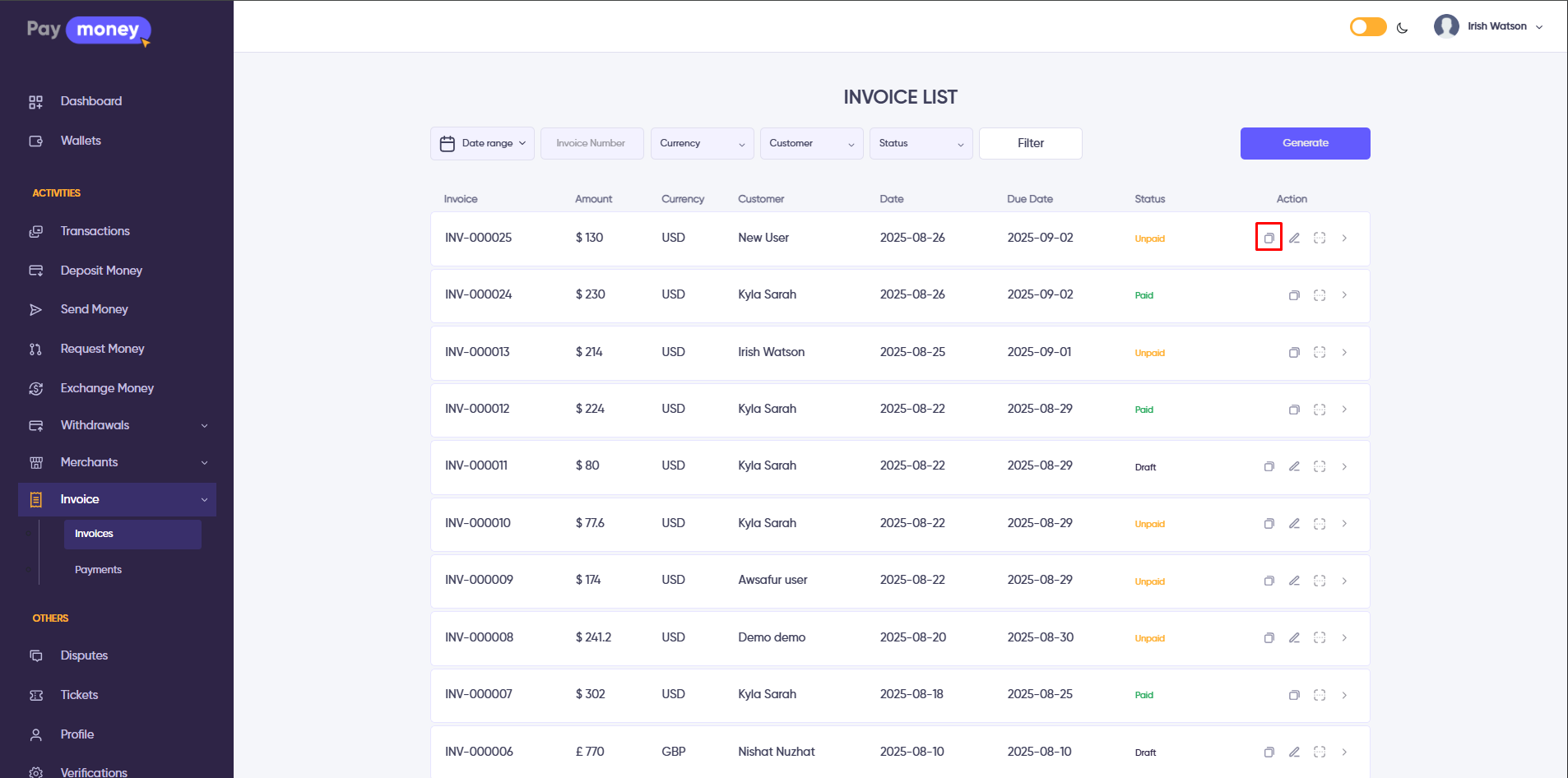Focus the Invoice Number input field
The height and width of the screenshot is (778, 1568).
point(591,144)
